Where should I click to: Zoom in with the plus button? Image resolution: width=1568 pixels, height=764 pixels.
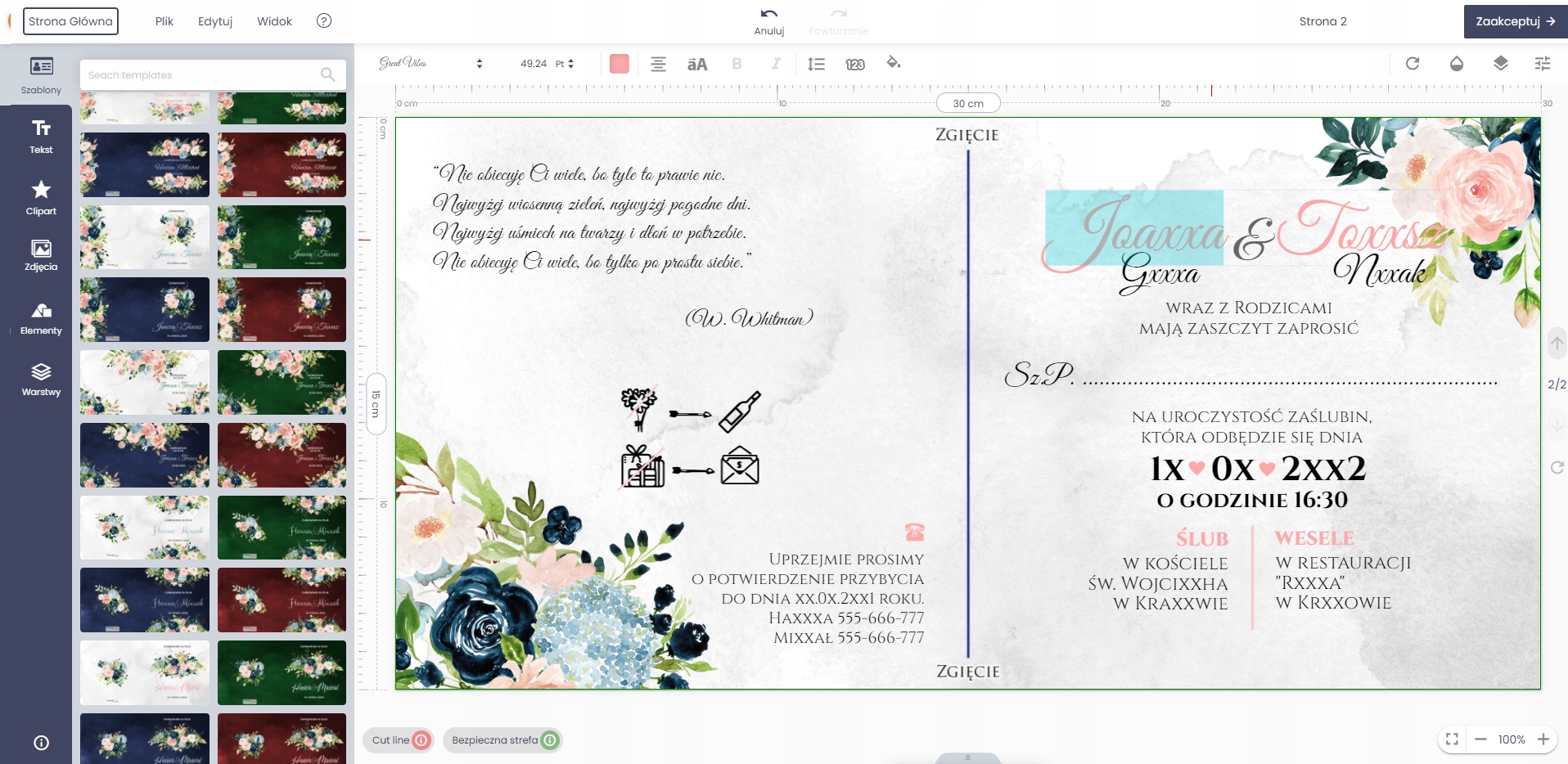pos(1543,739)
